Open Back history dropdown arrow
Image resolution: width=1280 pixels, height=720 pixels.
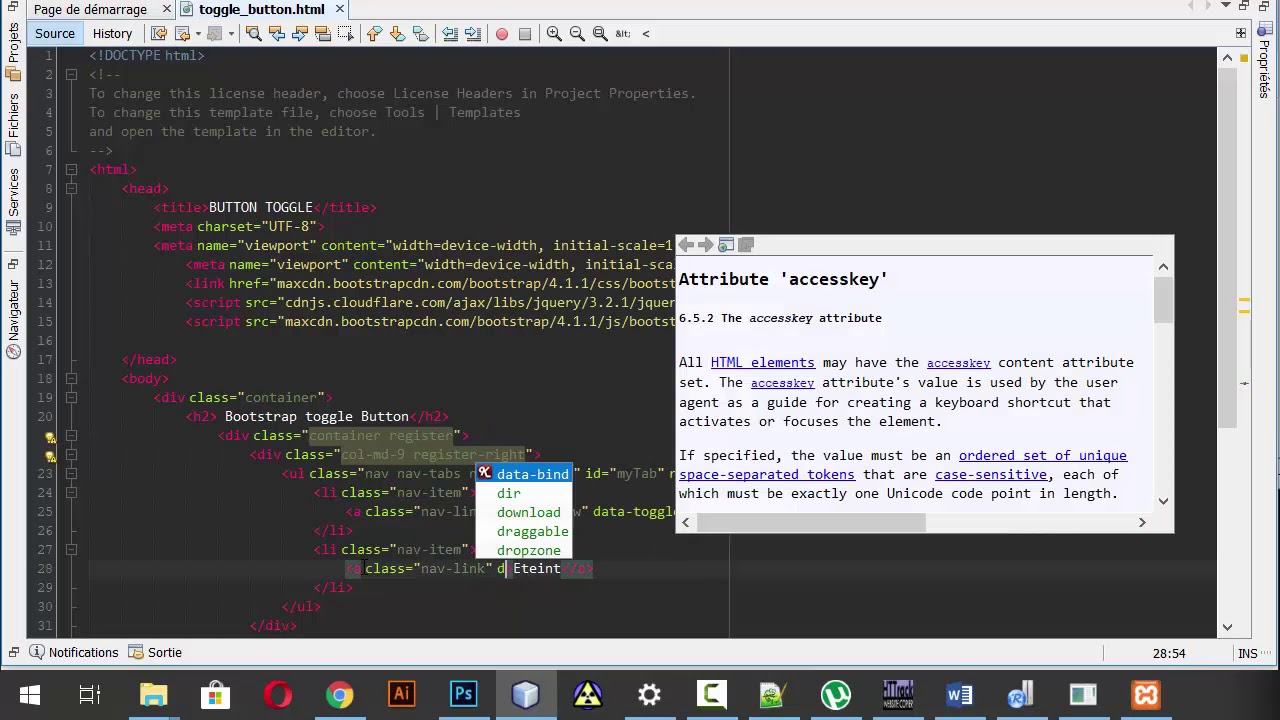(x=197, y=33)
